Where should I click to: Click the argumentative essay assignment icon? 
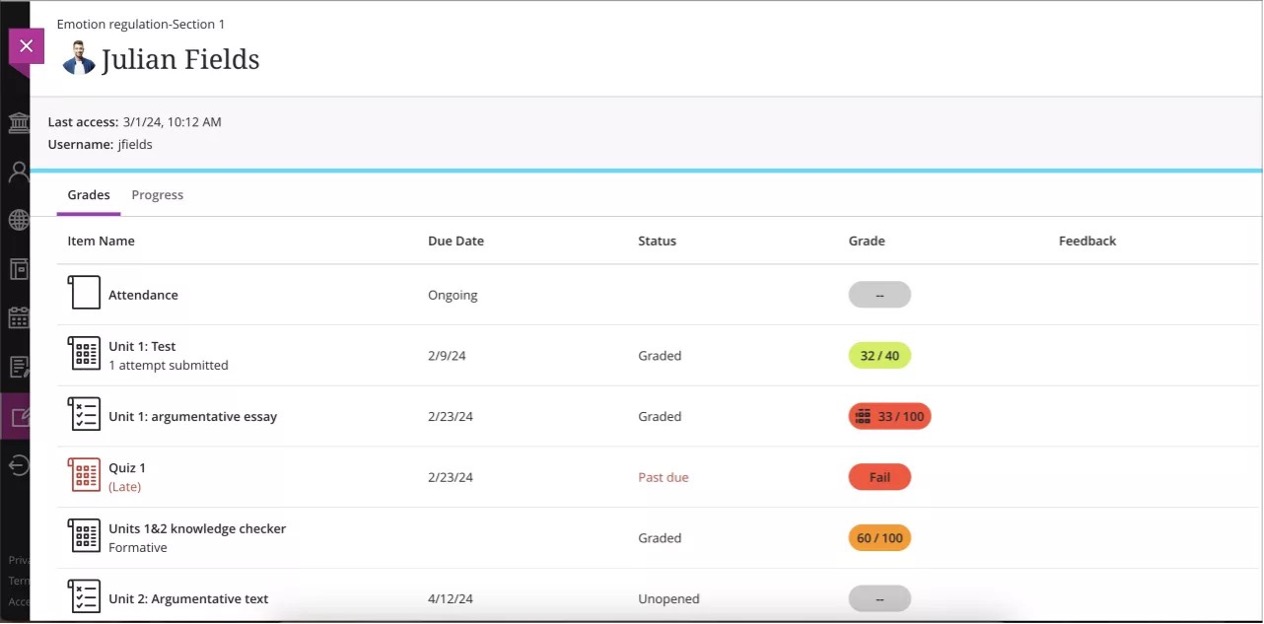coord(84,415)
